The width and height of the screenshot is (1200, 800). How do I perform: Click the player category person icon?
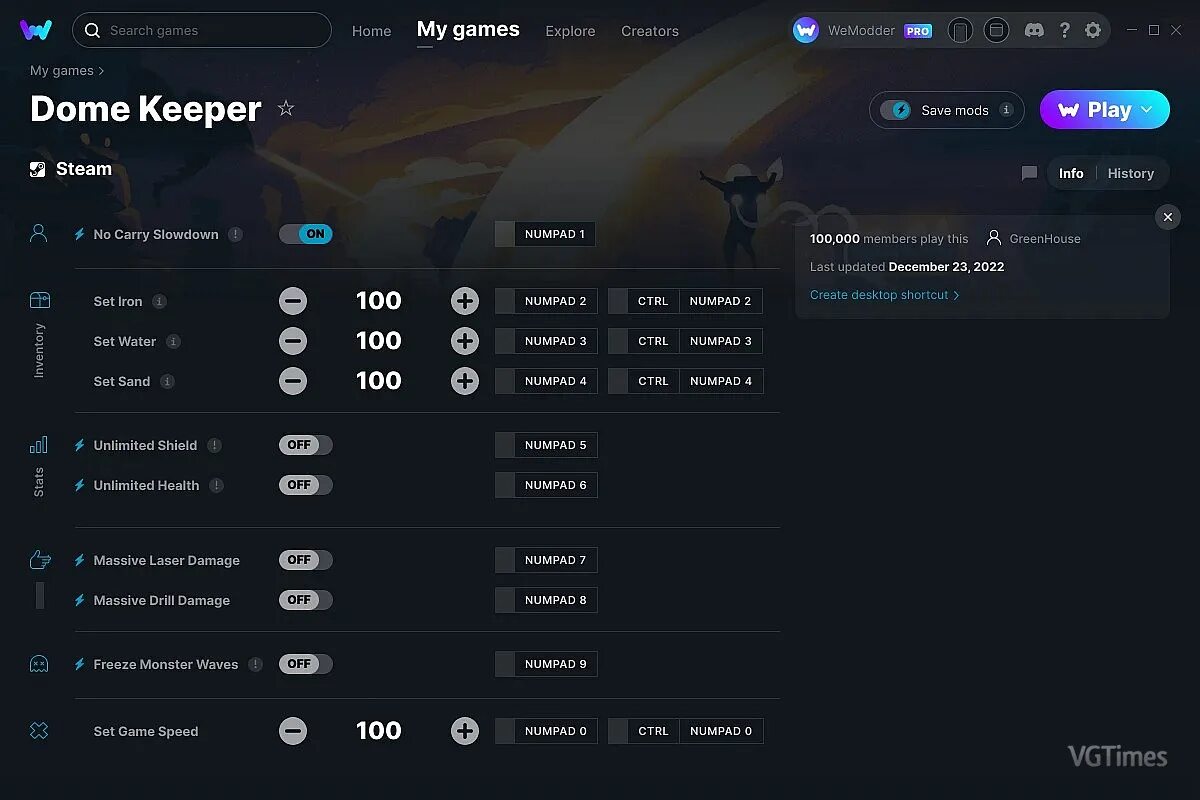[x=39, y=234]
